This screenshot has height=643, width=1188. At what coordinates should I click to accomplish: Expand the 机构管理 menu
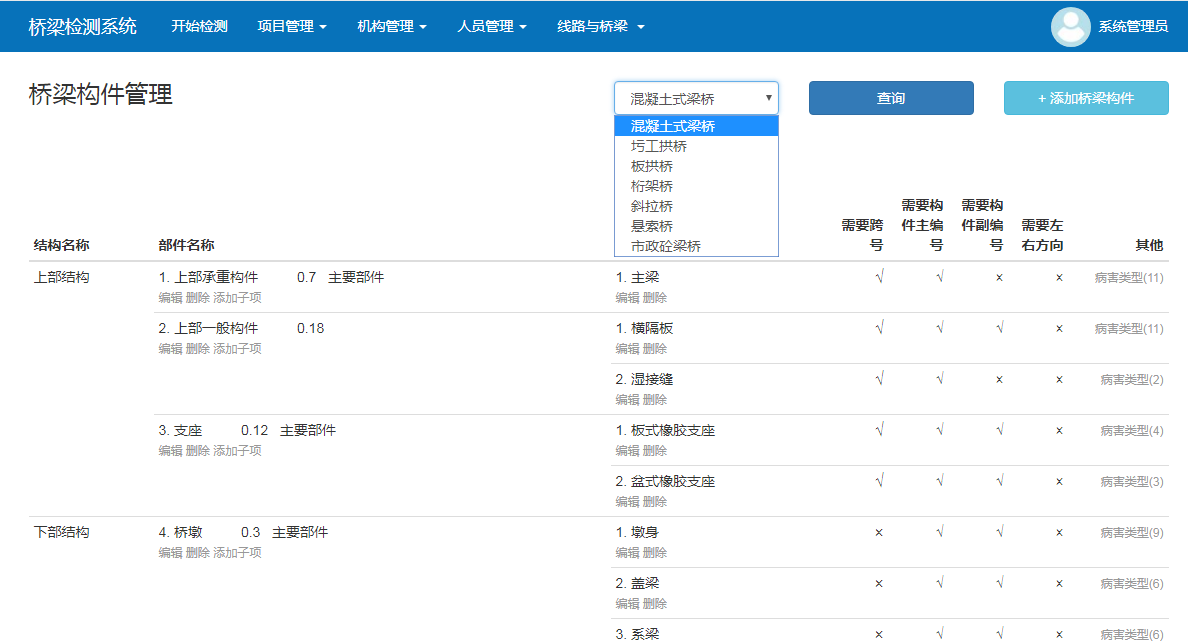coord(392,27)
